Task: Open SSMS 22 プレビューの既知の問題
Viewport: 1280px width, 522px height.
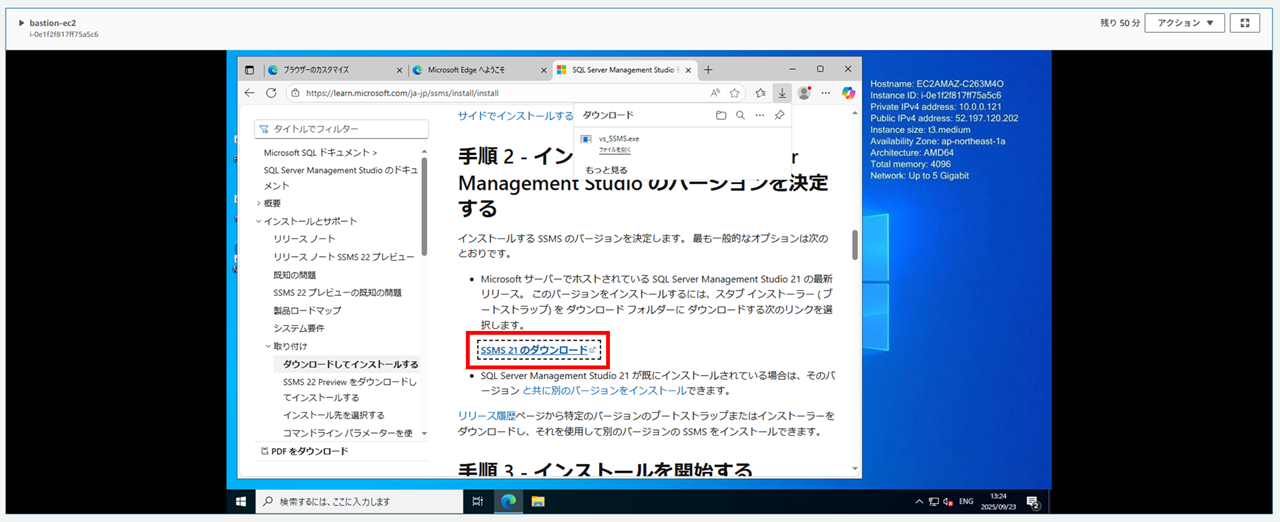Action: pyautogui.click(x=337, y=293)
